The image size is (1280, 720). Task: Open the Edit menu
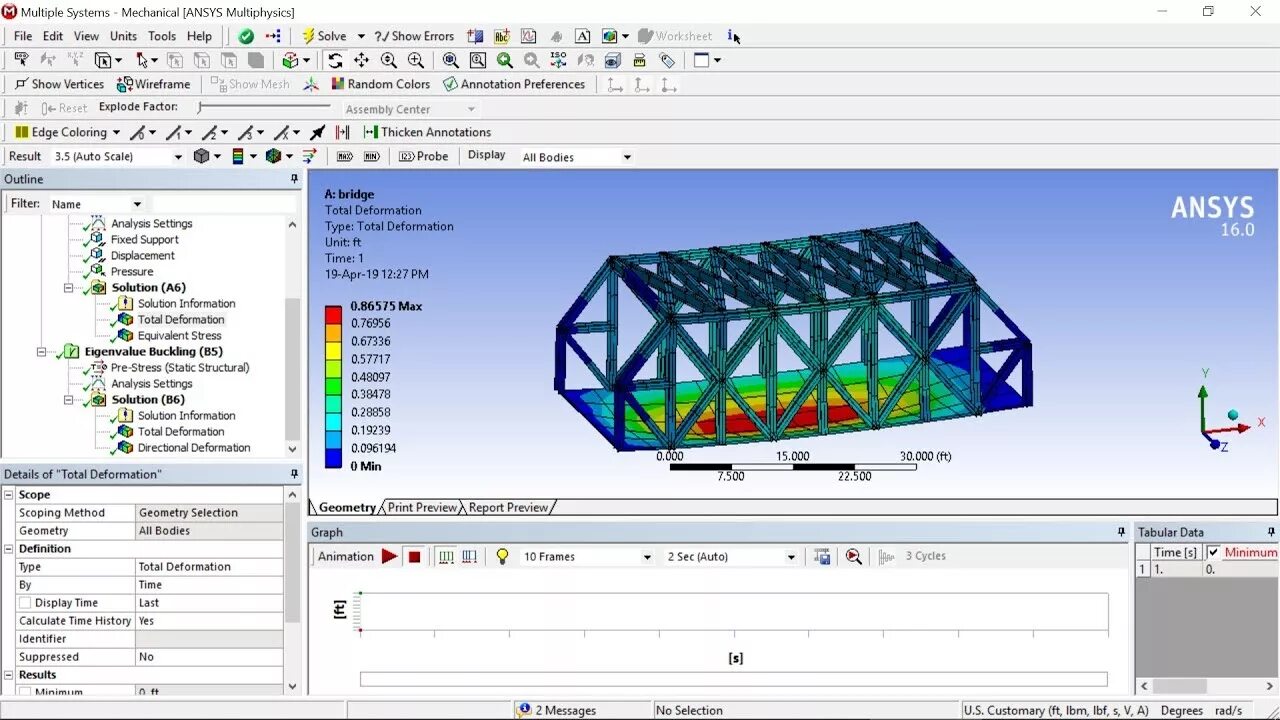pyautogui.click(x=53, y=36)
